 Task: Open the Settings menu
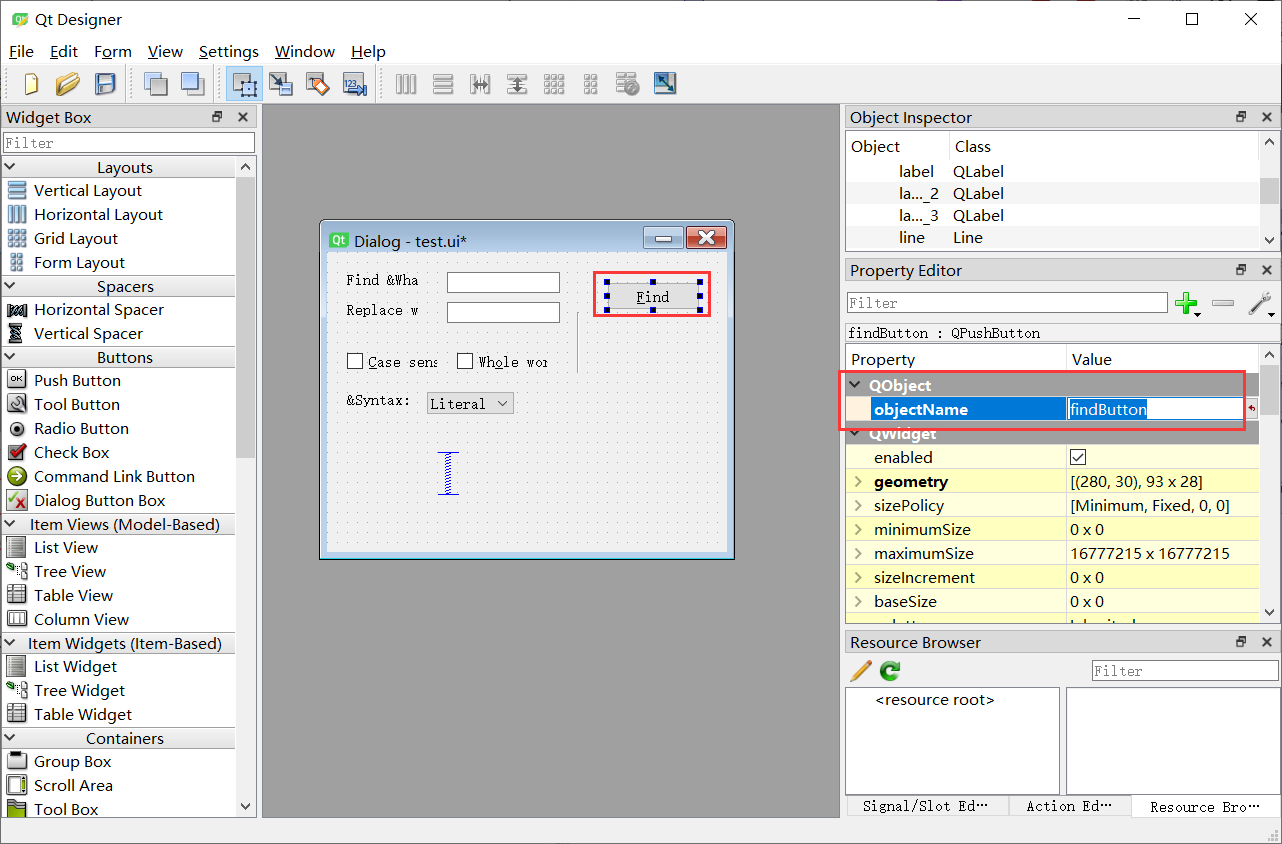[x=229, y=51]
